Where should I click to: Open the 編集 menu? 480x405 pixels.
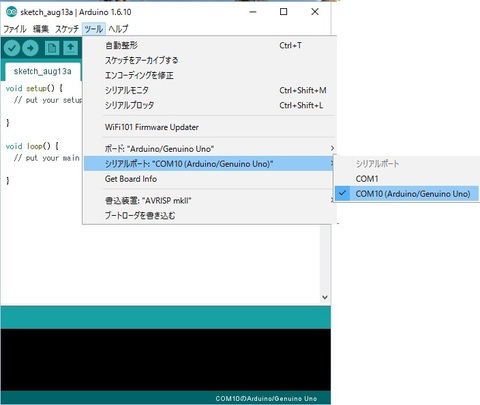[x=41, y=29]
